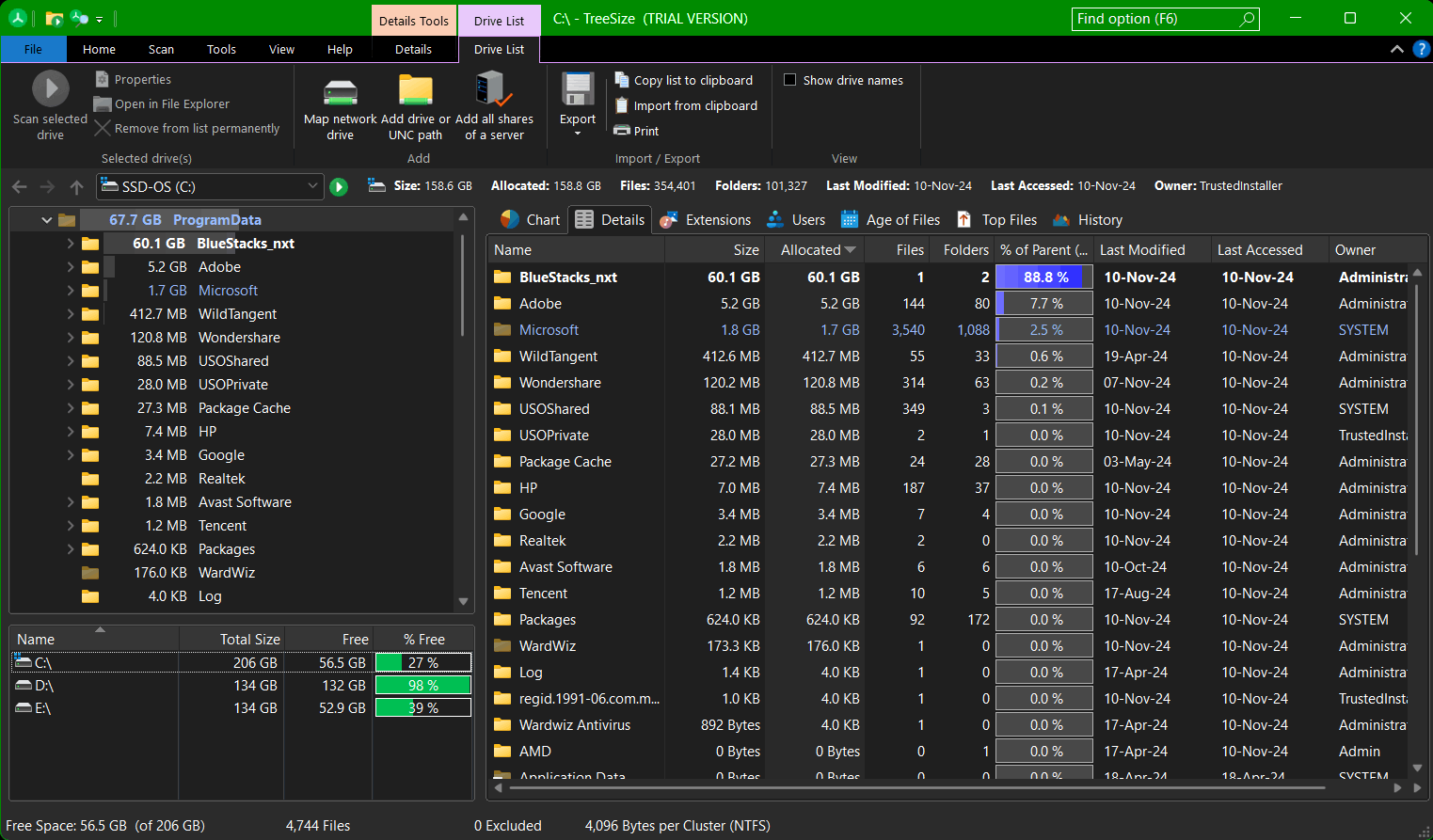This screenshot has width=1433, height=840.
Task: Select the WardWiz folder in tree
Action: pos(226,573)
